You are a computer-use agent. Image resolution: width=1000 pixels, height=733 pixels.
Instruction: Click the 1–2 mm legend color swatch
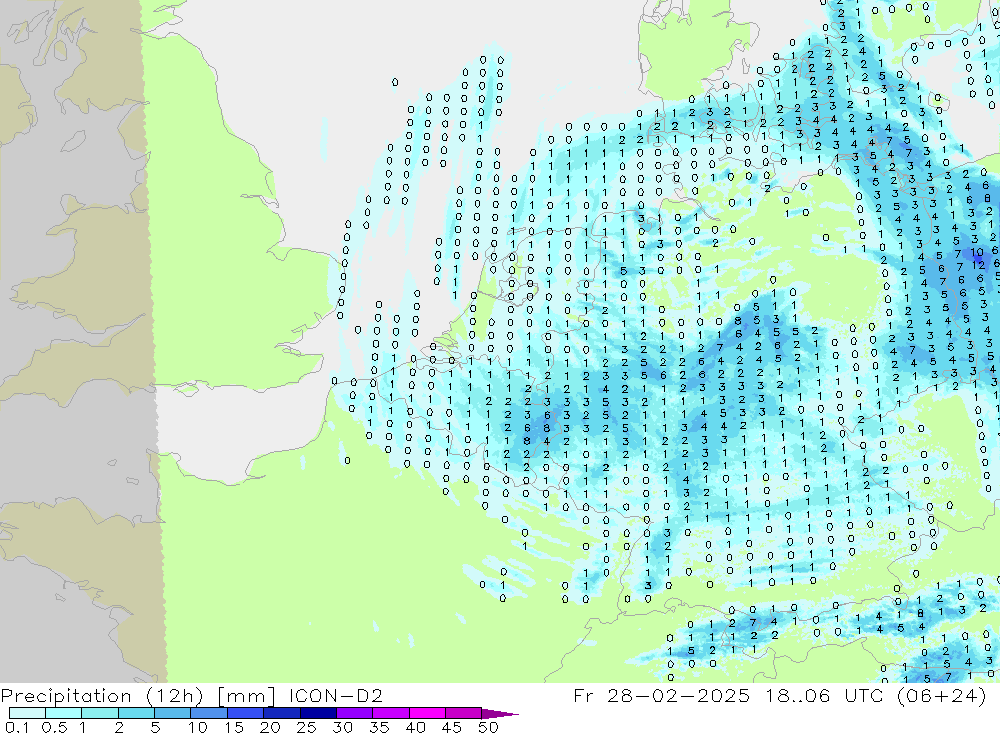coord(100,713)
